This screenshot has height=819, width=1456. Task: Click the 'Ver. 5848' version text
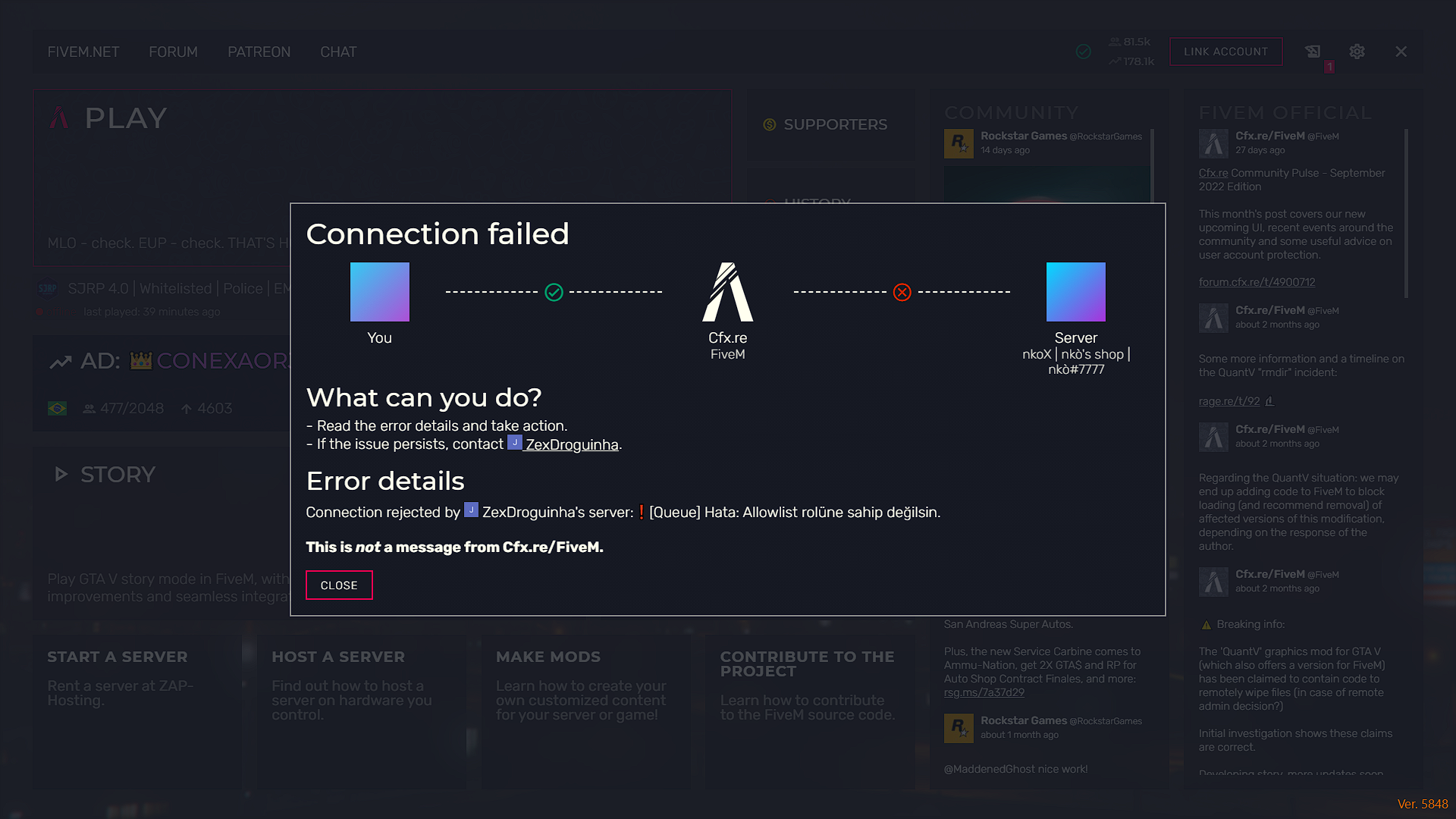[1423, 804]
